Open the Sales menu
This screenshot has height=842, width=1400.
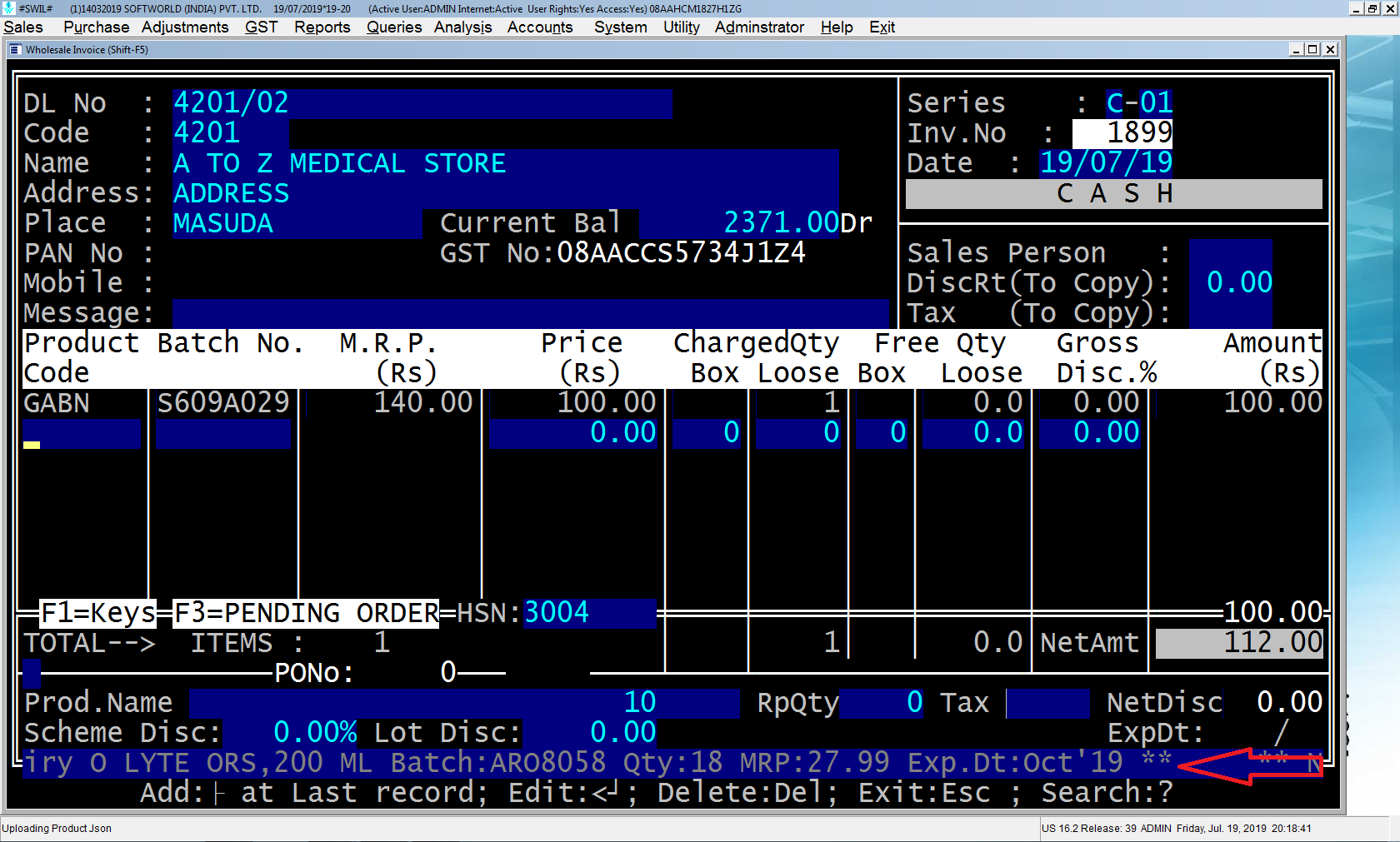(23, 27)
